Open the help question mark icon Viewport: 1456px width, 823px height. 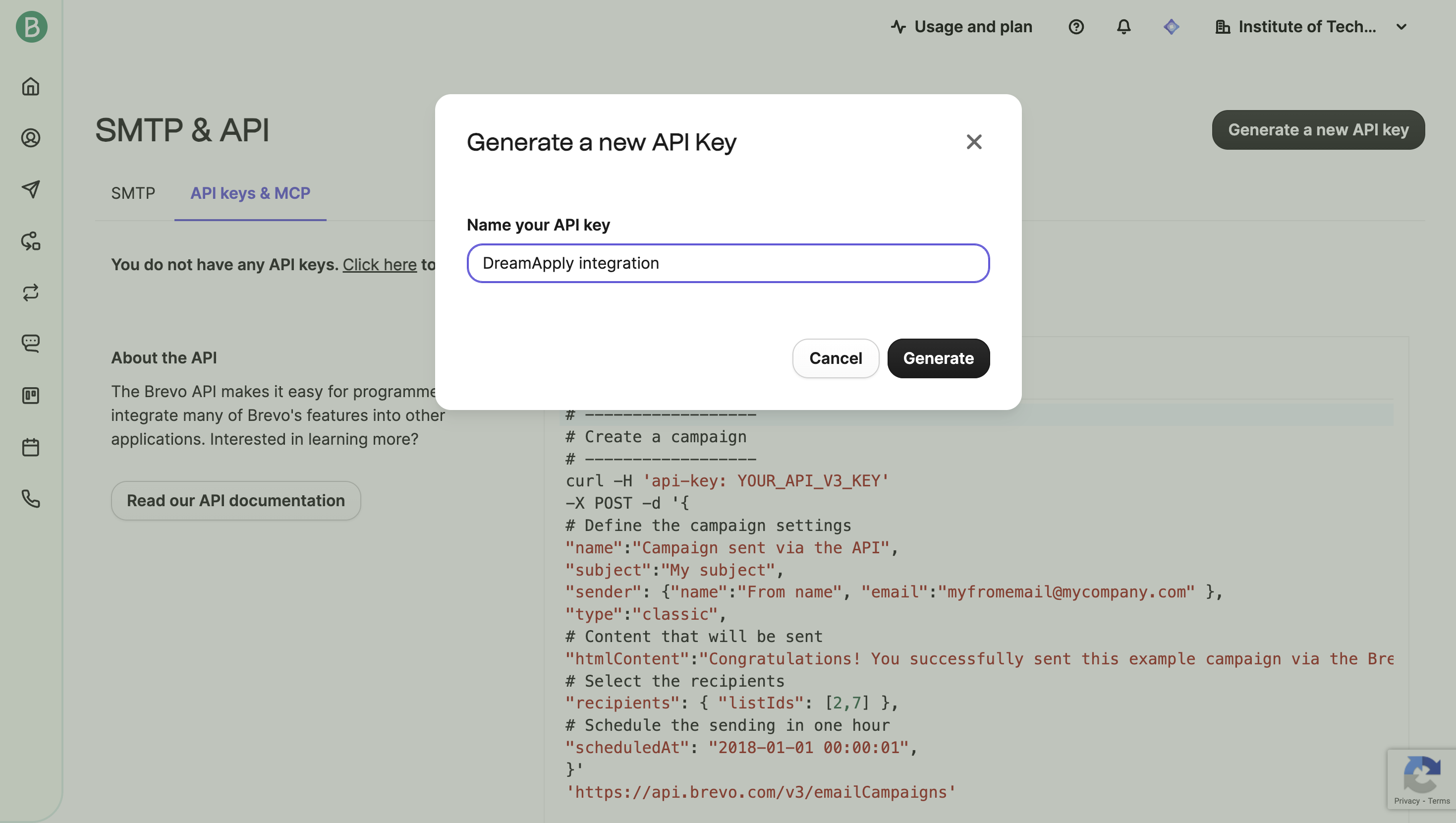(x=1076, y=27)
